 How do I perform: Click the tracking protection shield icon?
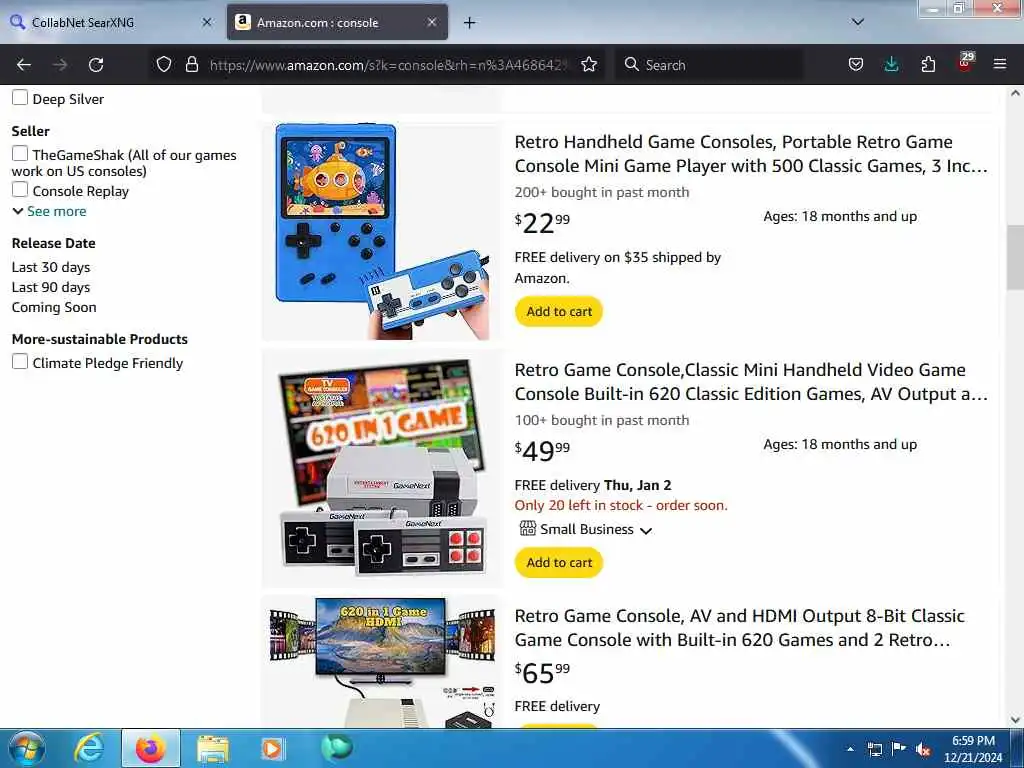pyautogui.click(x=164, y=65)
